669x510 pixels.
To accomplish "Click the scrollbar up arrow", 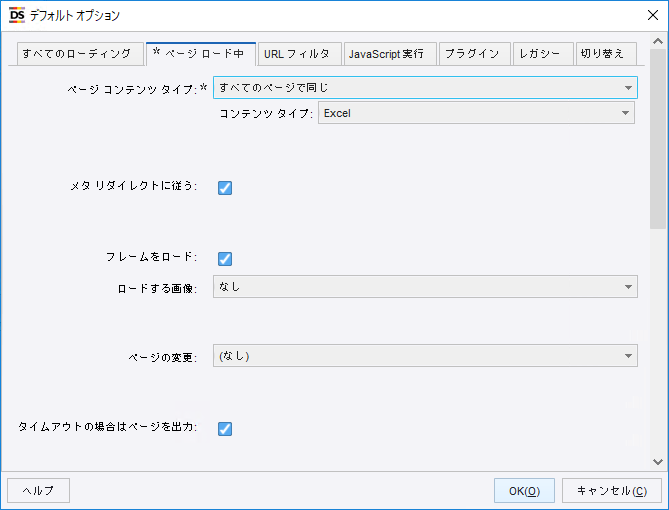I will coord(658,41).
